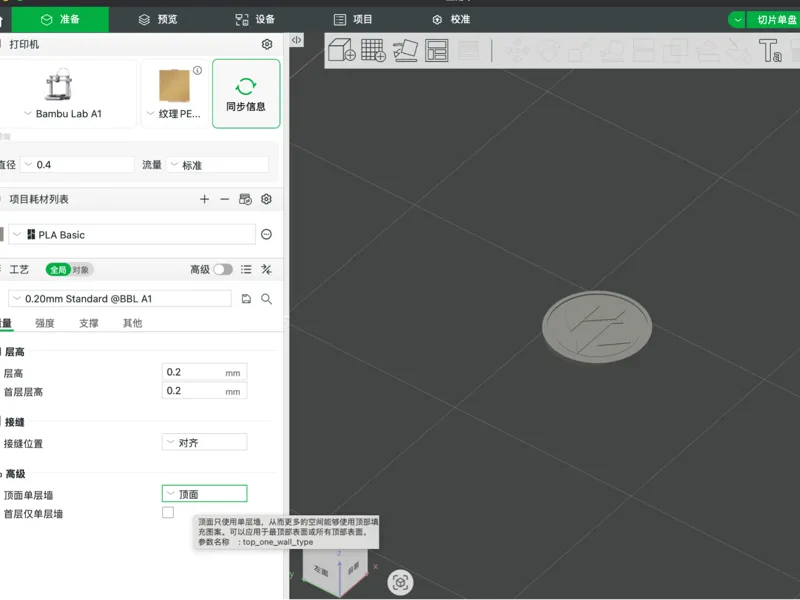
Task: Select the coin model in the viewport
Action: pyautogui.click(x=596, y=327)
